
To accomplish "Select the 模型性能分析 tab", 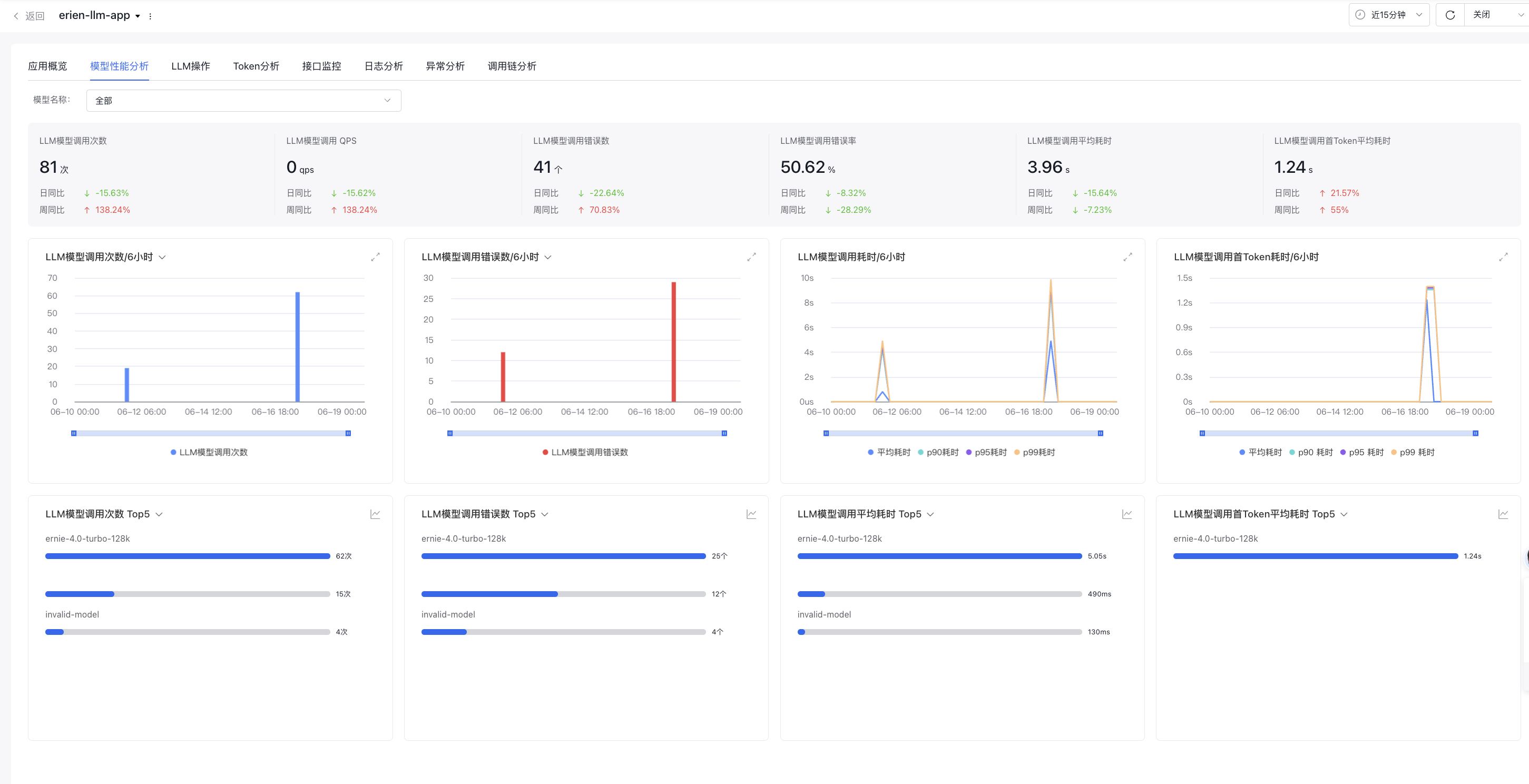I will [x=119, y=66].
